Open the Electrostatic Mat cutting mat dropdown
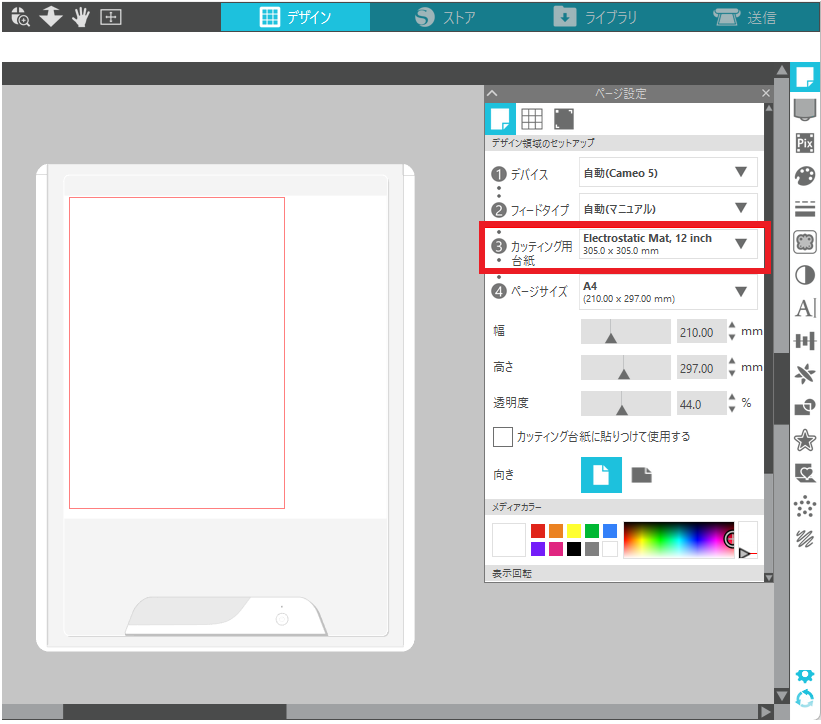The image size is (821, 724). pos(668,244)
